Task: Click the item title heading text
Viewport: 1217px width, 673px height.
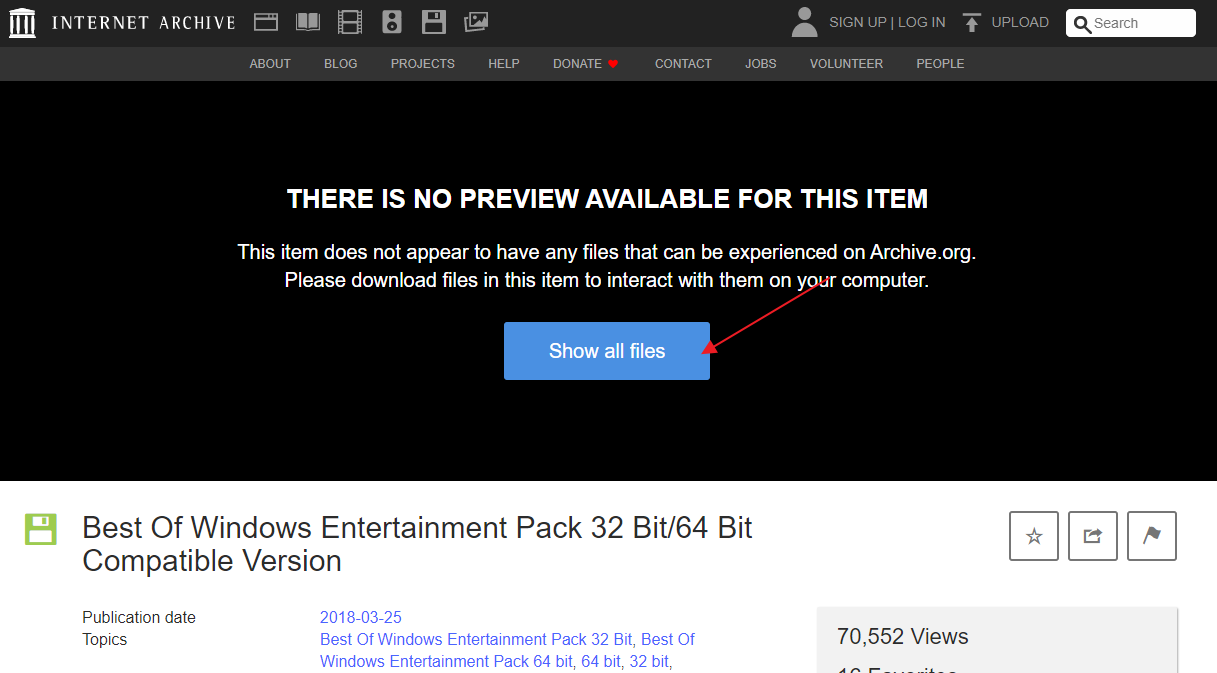Action: [417, 544]
